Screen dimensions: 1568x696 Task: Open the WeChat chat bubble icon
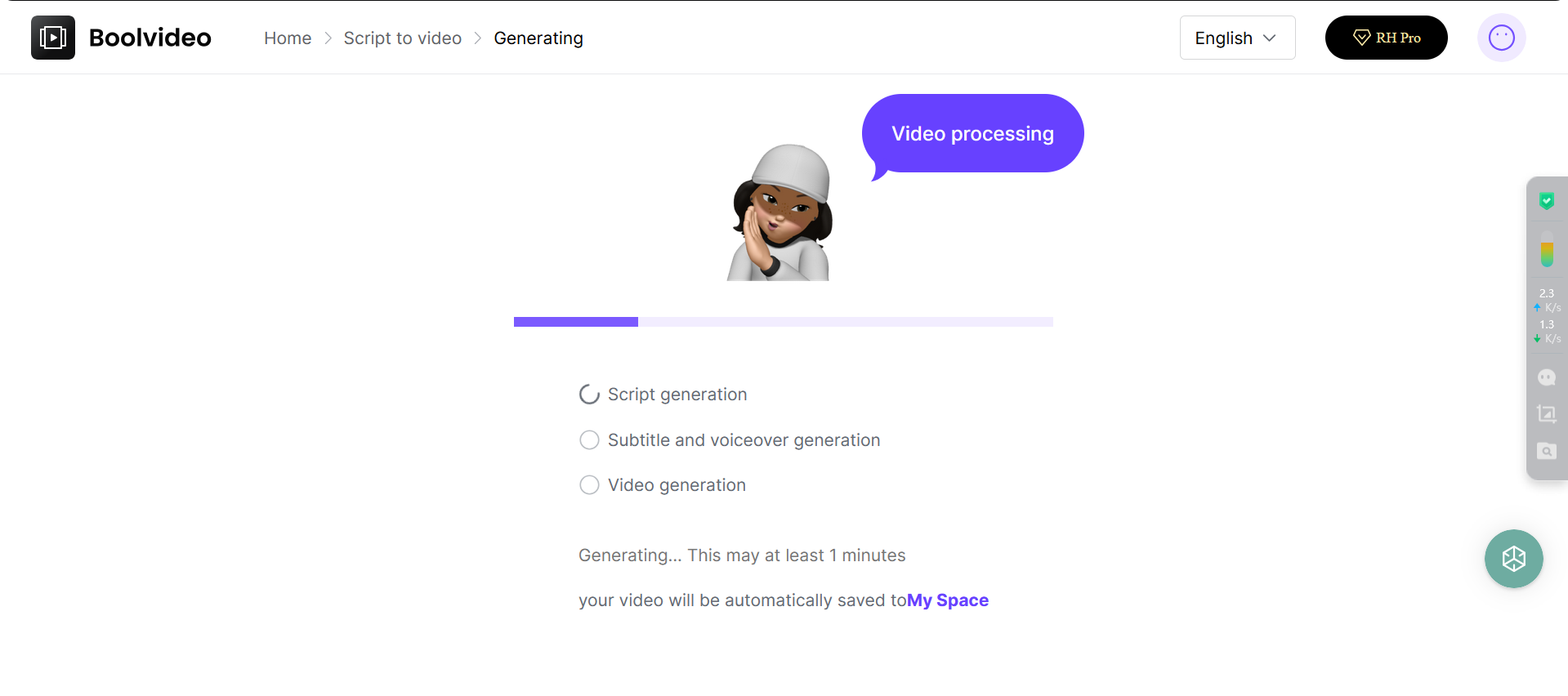pos(1546,377)
